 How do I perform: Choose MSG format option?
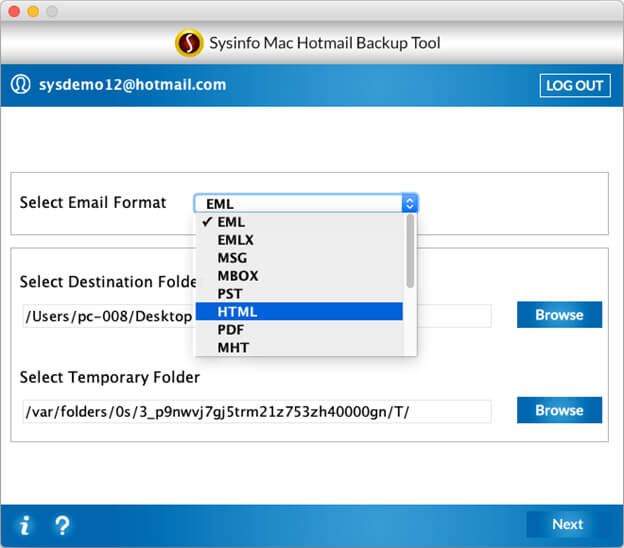click(299, 257)
